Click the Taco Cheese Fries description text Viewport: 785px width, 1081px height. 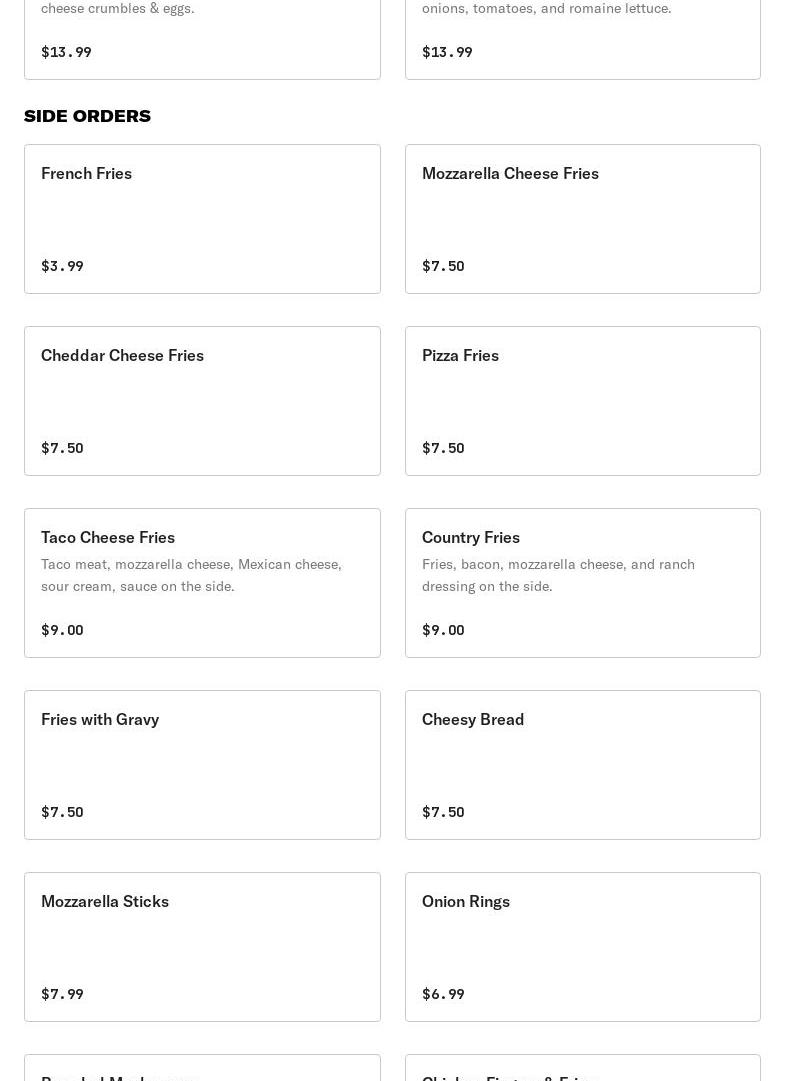(192, 575)
